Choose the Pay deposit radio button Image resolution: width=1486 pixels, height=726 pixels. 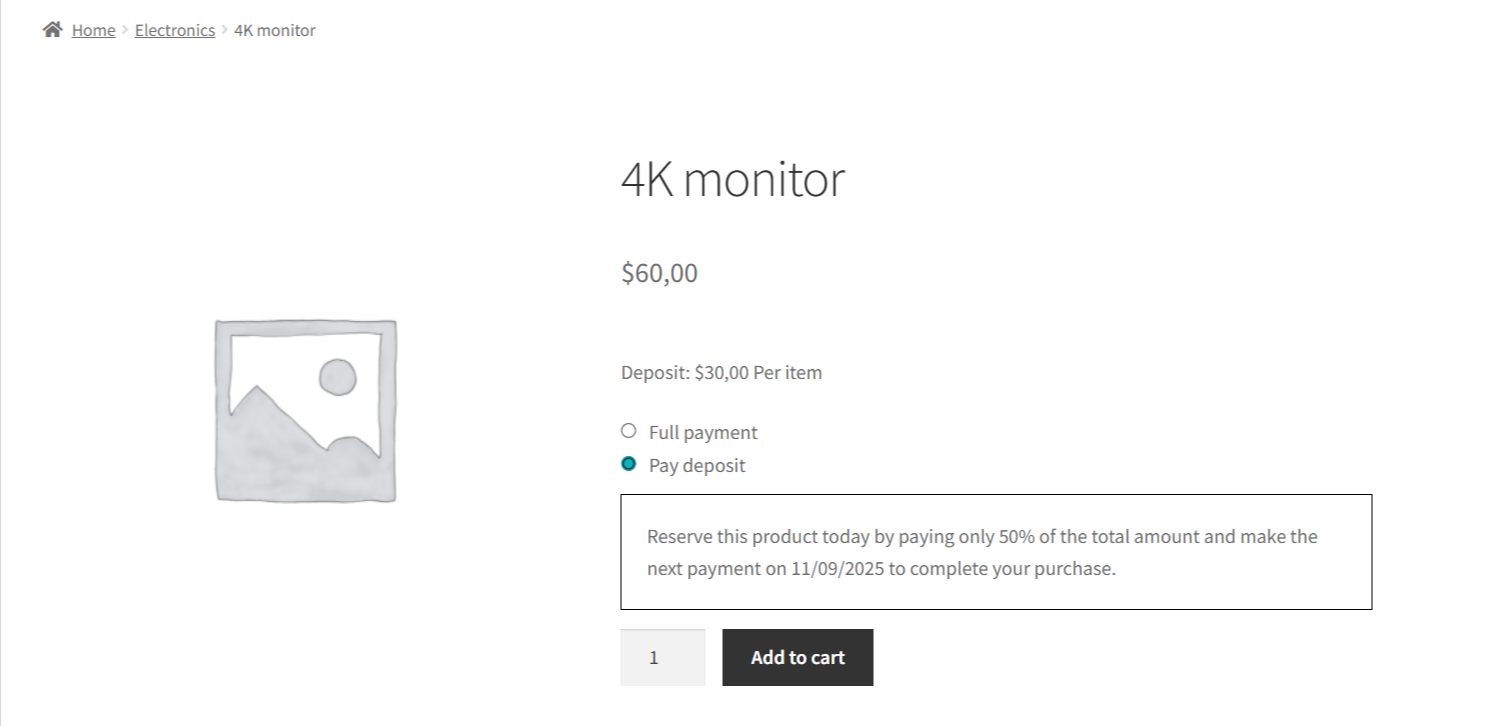(x=628, y=464)
